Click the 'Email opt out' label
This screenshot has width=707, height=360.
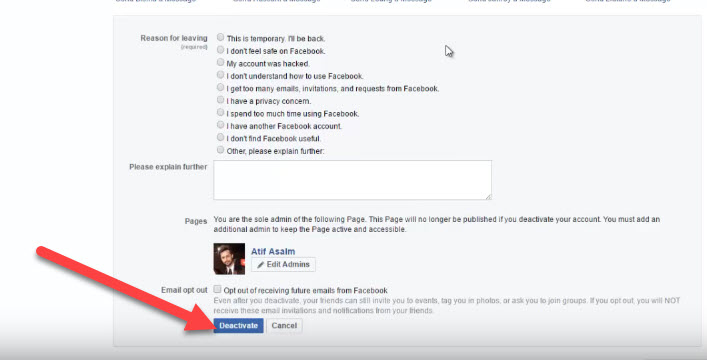pyautogui.click(x=184, y=290)
